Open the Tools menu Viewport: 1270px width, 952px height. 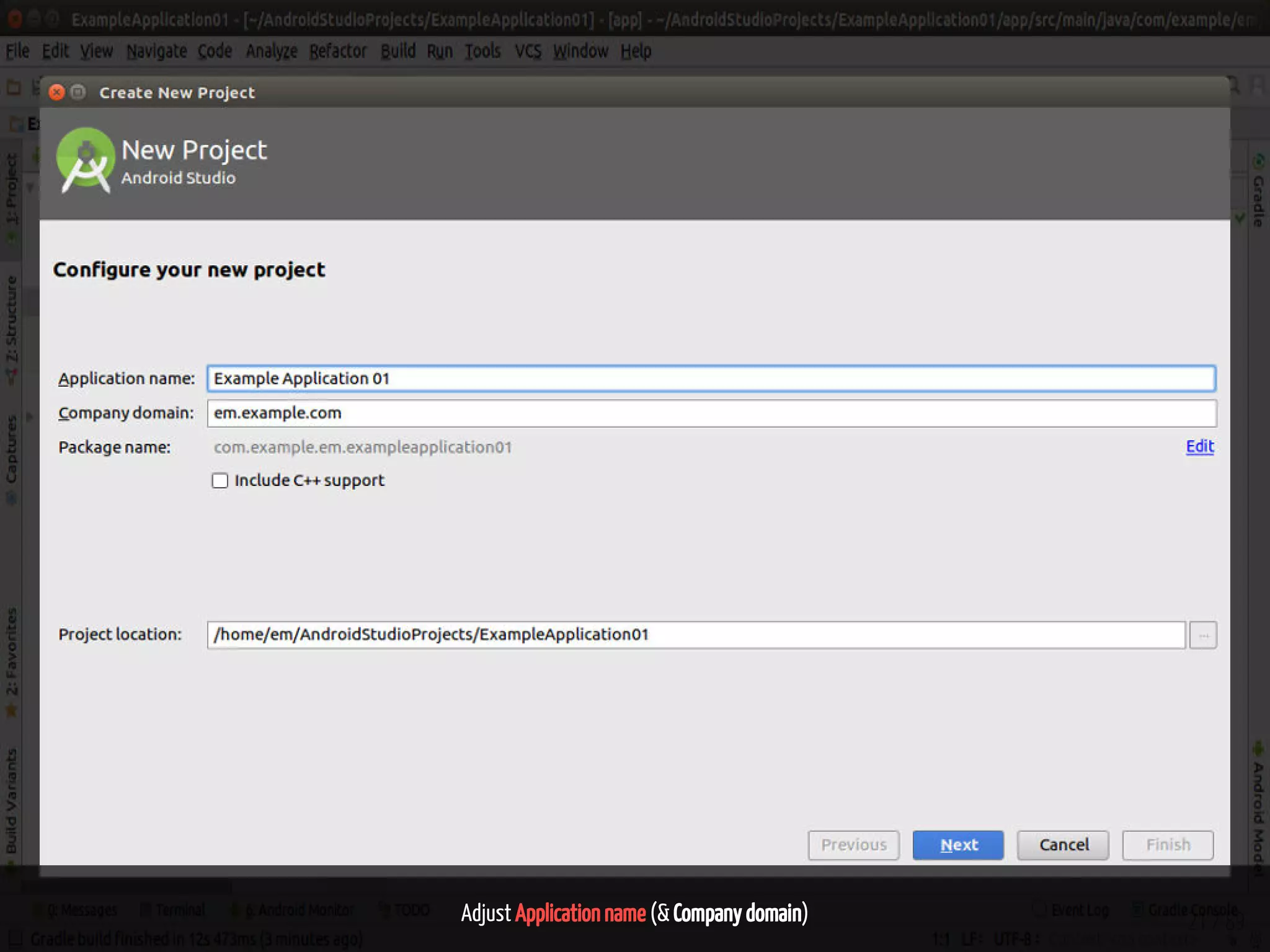pyautogui.click(x=482, y=51)
